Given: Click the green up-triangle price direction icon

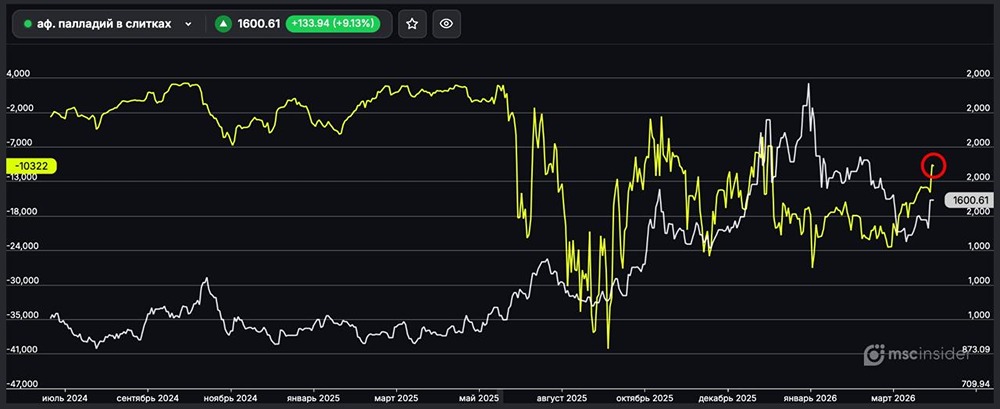Looking at the screenshot, I should click(x=223, y=24).
